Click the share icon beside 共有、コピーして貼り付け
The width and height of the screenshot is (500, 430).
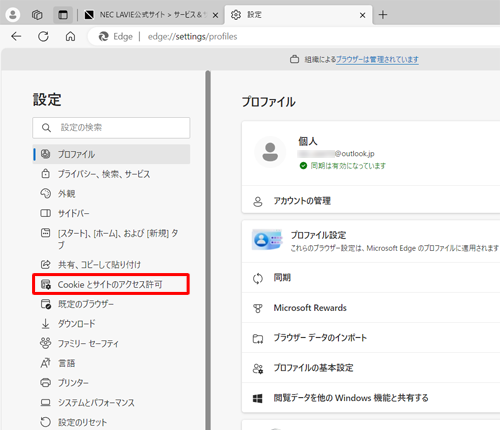45,264
